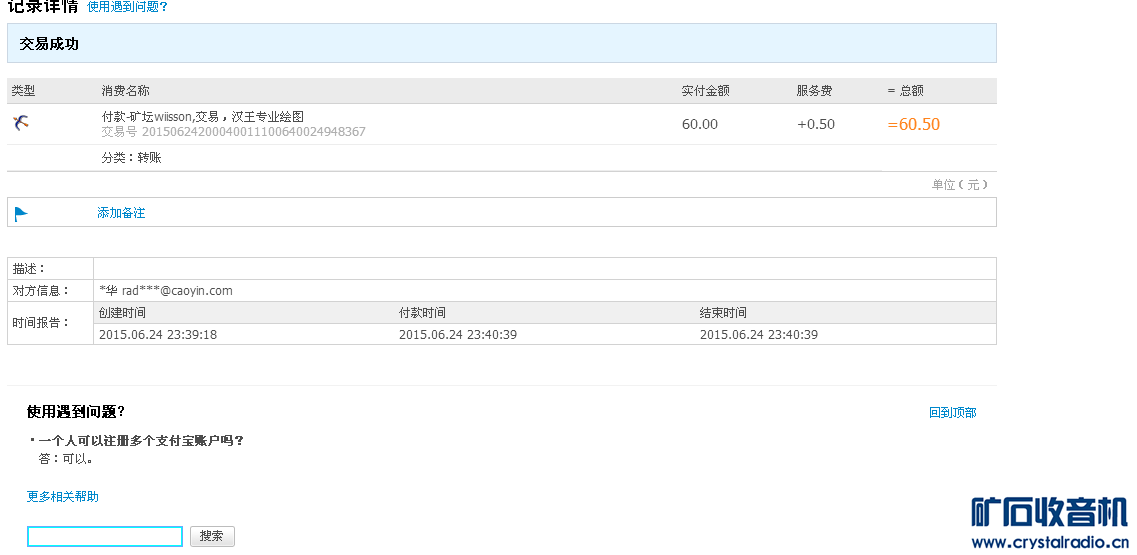Click the 回到顶部 link
1137x555 pixels.
click(952, 412)
